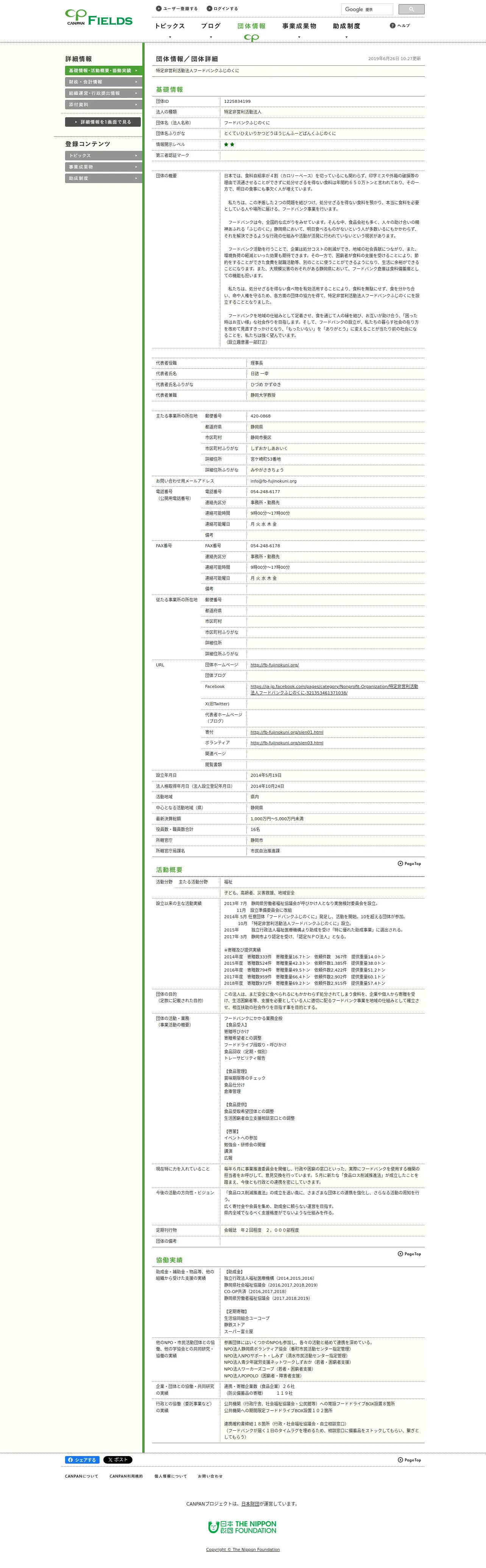The width and height of the screenshot is (486, 1568).
Task: Click the 団体ID value 1225834199
Action: coord(237,102)
